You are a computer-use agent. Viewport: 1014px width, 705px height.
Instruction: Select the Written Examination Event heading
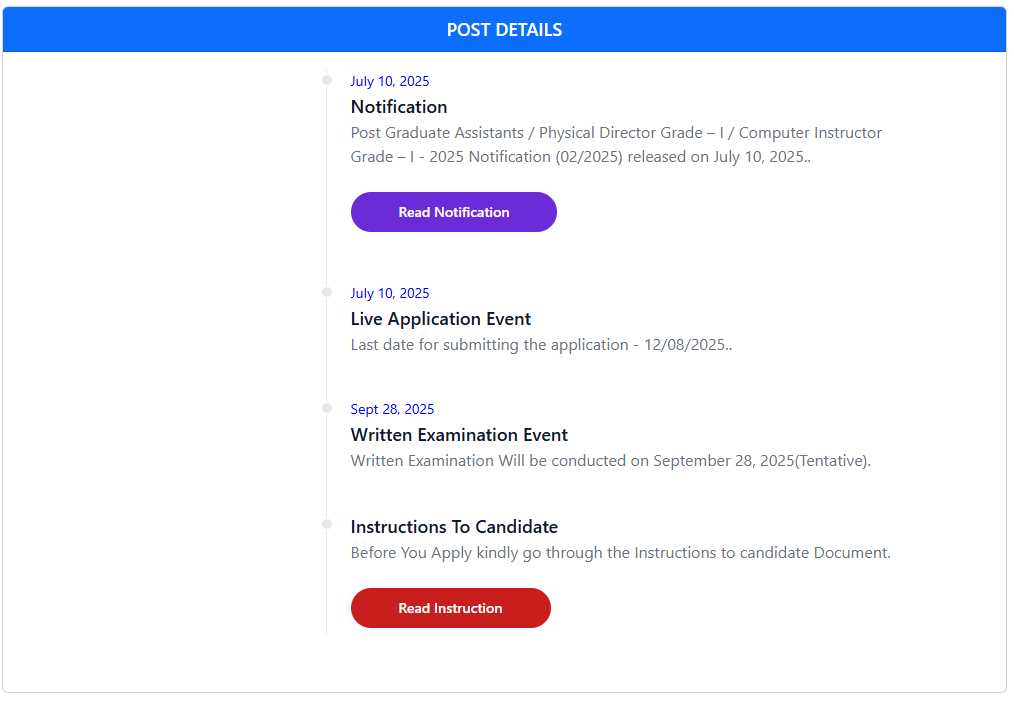459,435
